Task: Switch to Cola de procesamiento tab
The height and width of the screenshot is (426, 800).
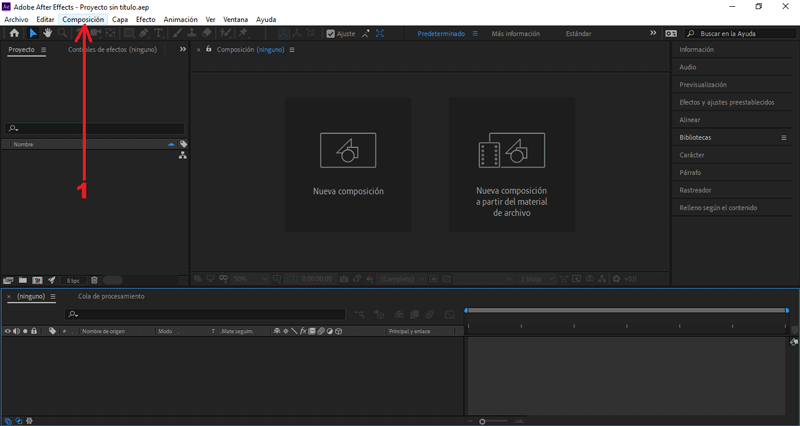Action: click(111, 296)
